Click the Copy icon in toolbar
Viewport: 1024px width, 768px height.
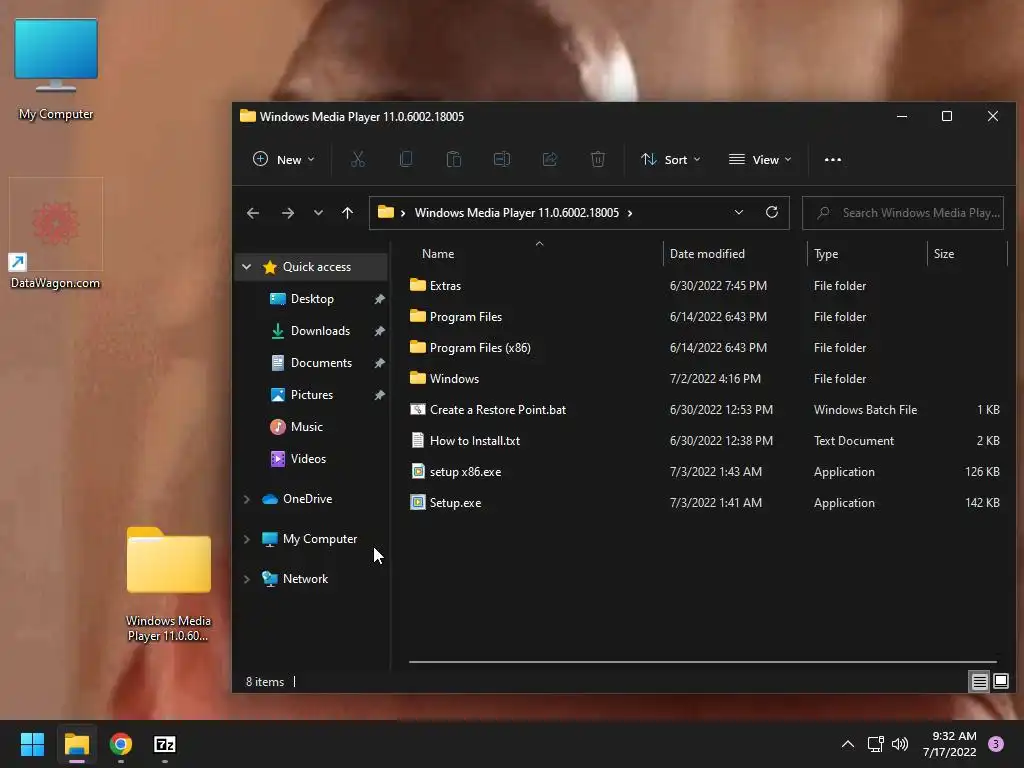click(406, 159)
